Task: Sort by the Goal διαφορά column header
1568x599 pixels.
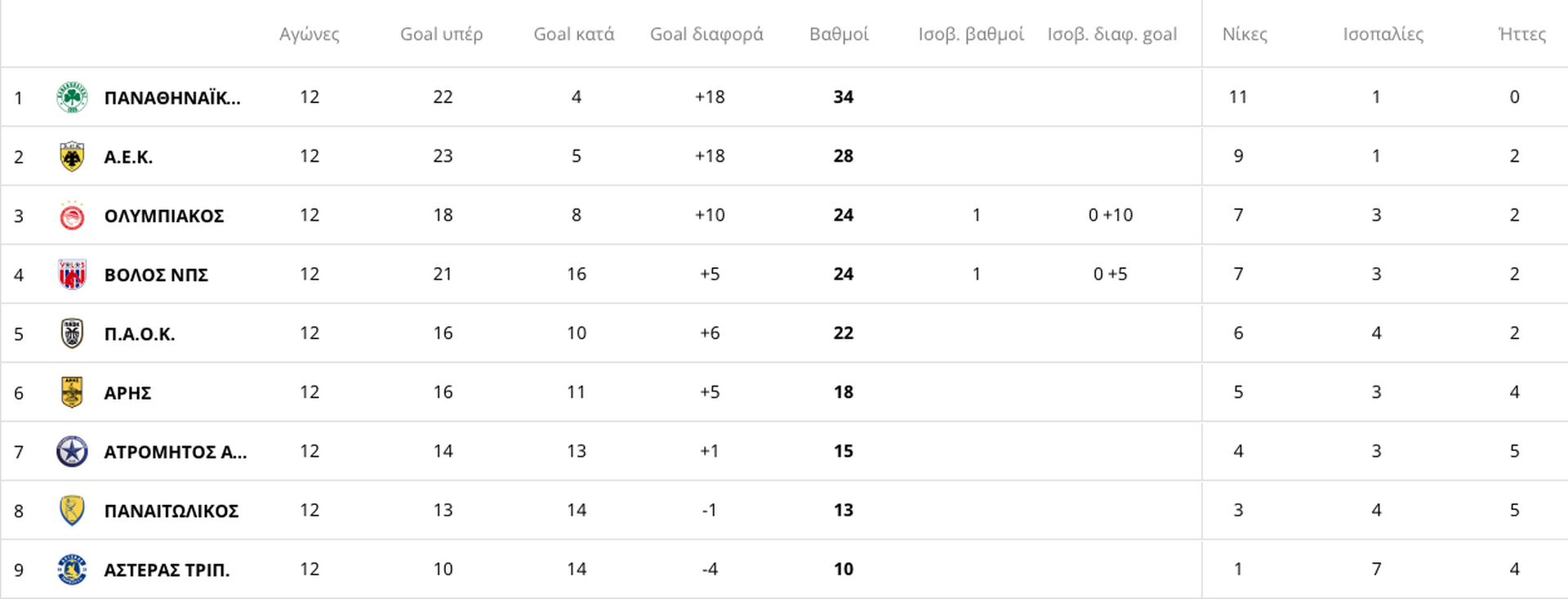Action: point(706,34)
